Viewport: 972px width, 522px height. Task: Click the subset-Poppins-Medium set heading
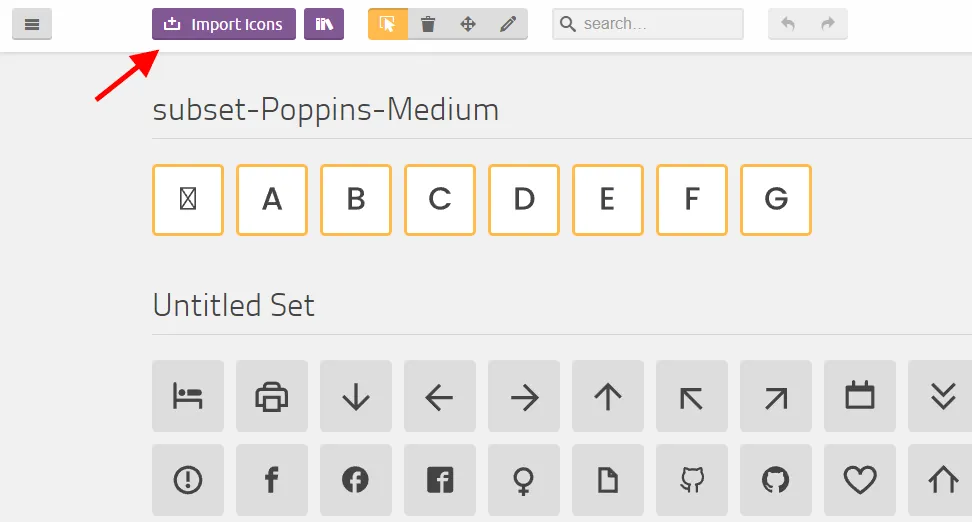[x=326, y=109]
